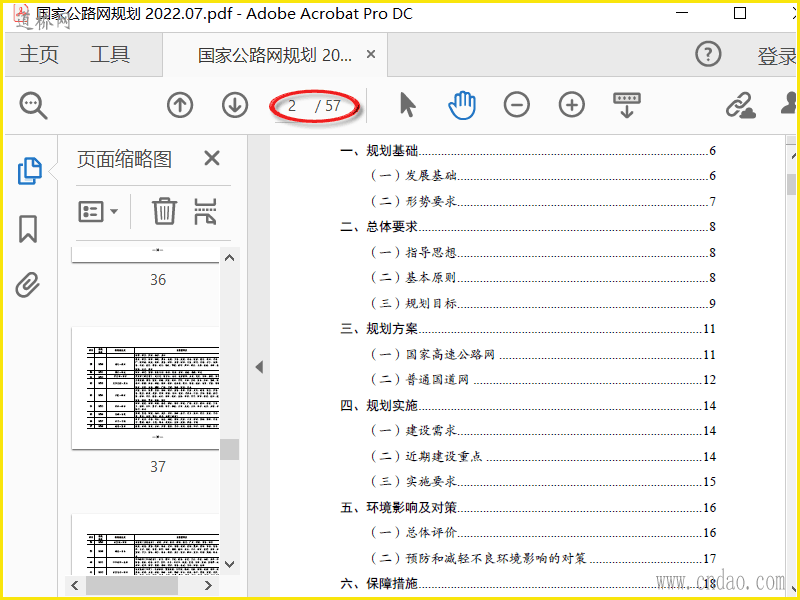Select the 国家公路网规划 document tab
This screenshot has height=600, width=800.
coord(274,55)
